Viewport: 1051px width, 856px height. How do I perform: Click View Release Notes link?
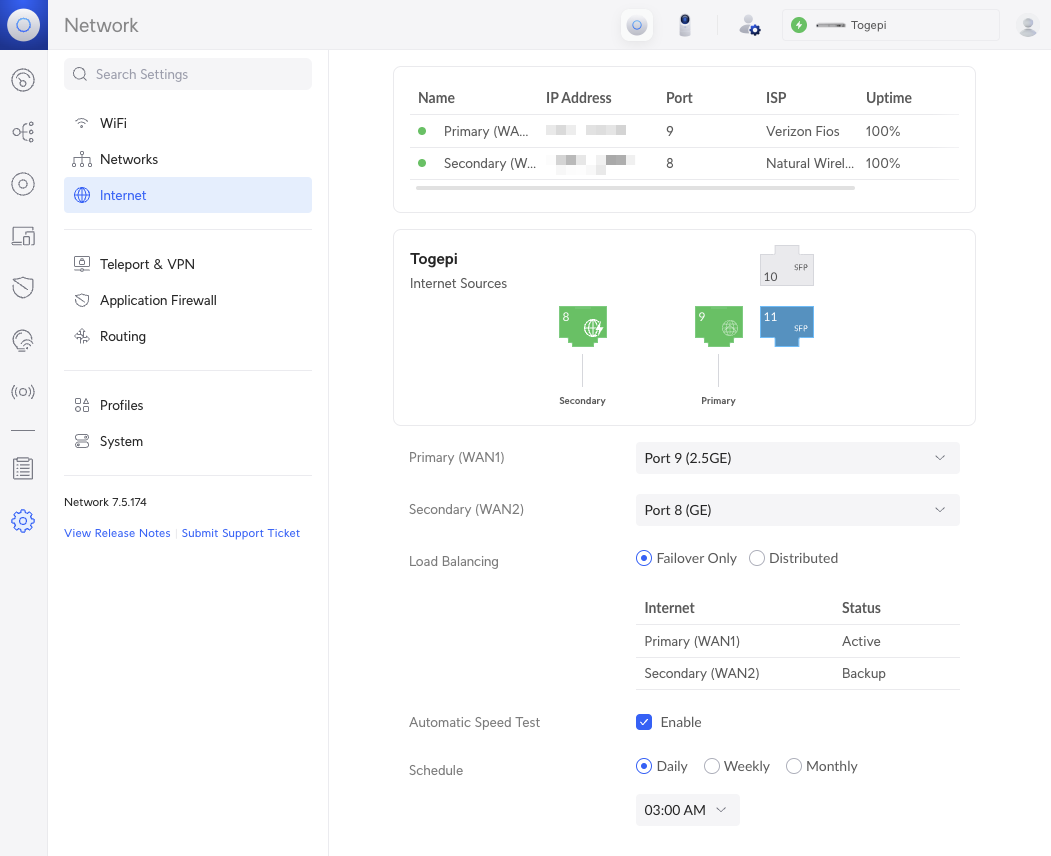pos(117,533)
